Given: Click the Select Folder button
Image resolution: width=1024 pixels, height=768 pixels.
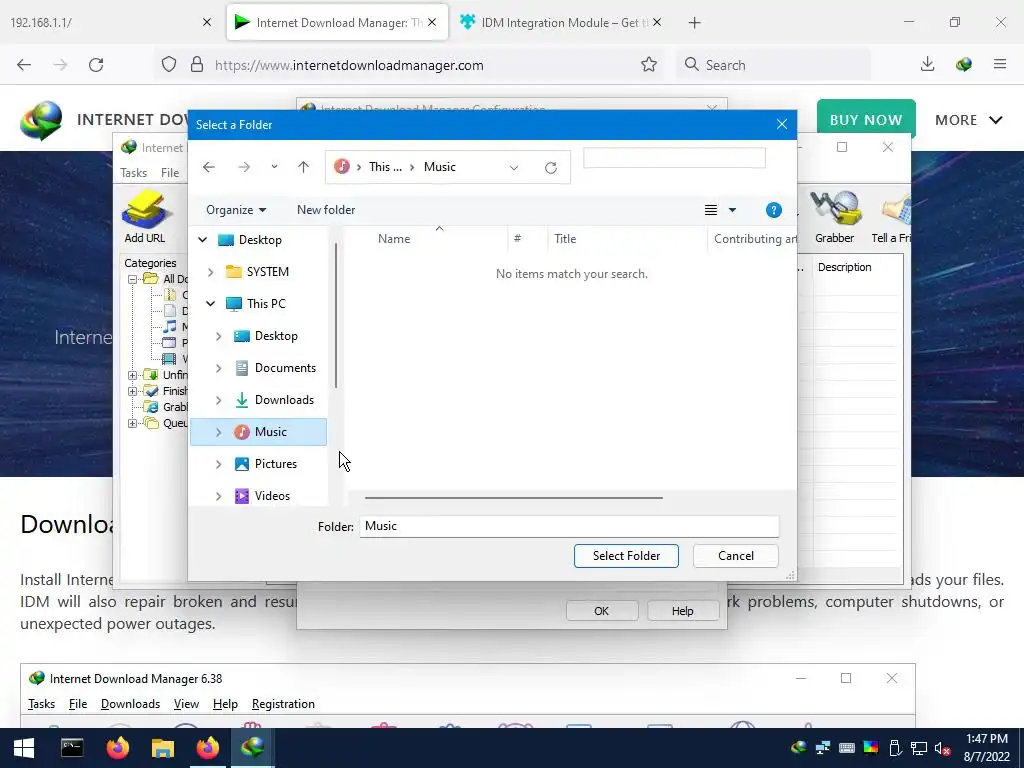Looking at the screenshot, I should click(x=626, y=556).
